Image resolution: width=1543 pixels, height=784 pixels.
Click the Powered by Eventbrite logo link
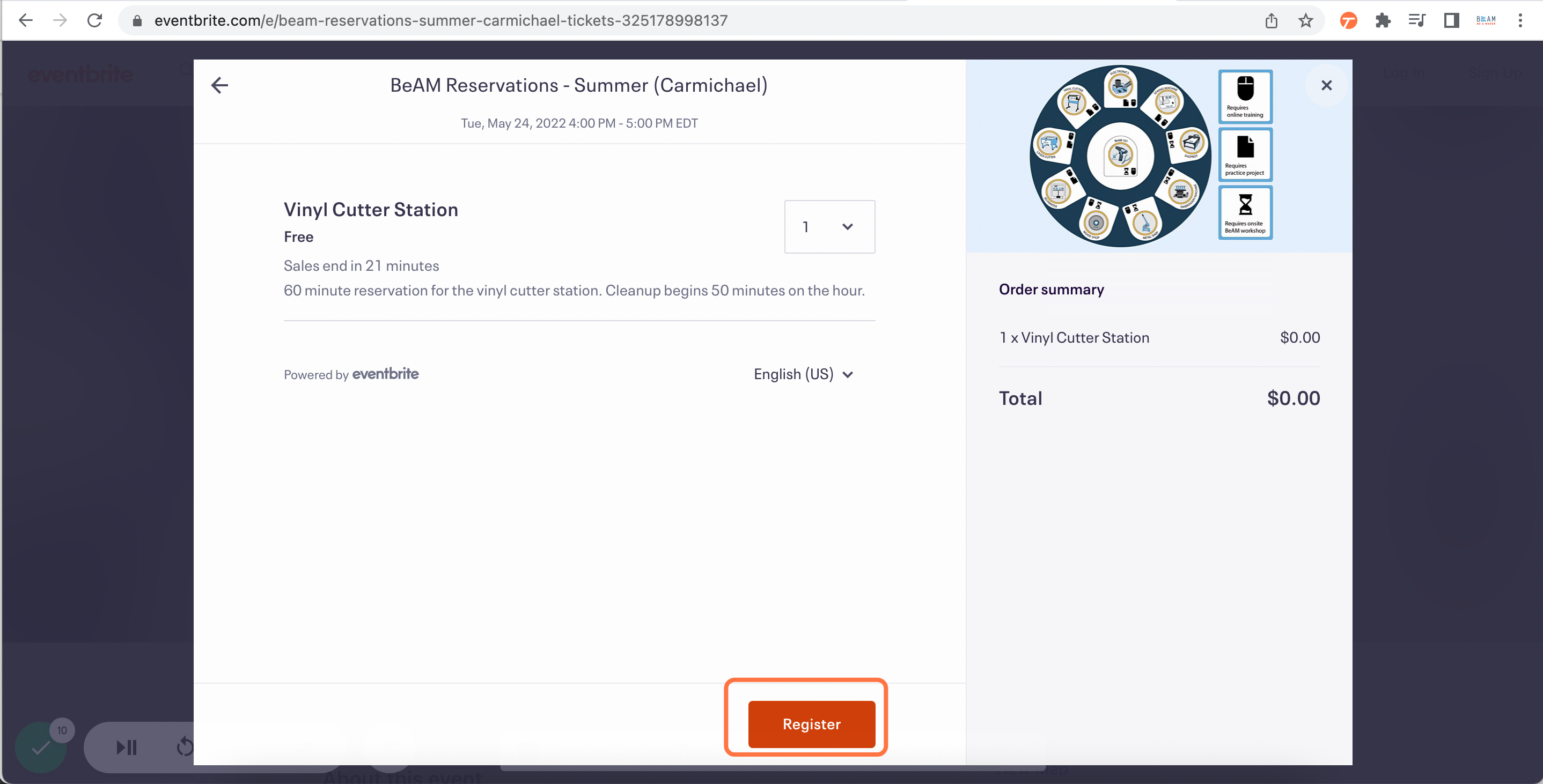pyautogui.click(x=385, y=374)
